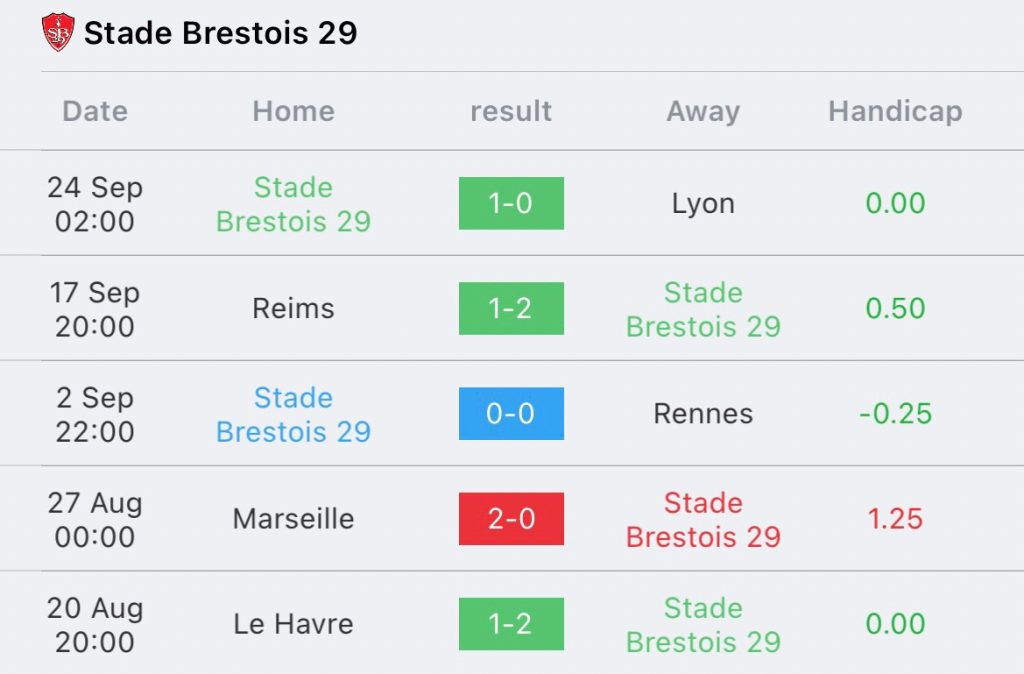Select the Date column header

(95, 111)
